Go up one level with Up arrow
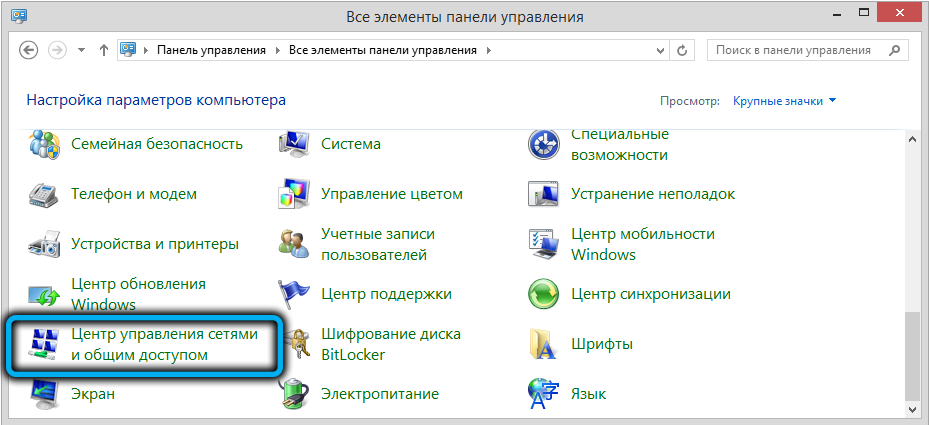The image size is (929, 425). point(104,50)
